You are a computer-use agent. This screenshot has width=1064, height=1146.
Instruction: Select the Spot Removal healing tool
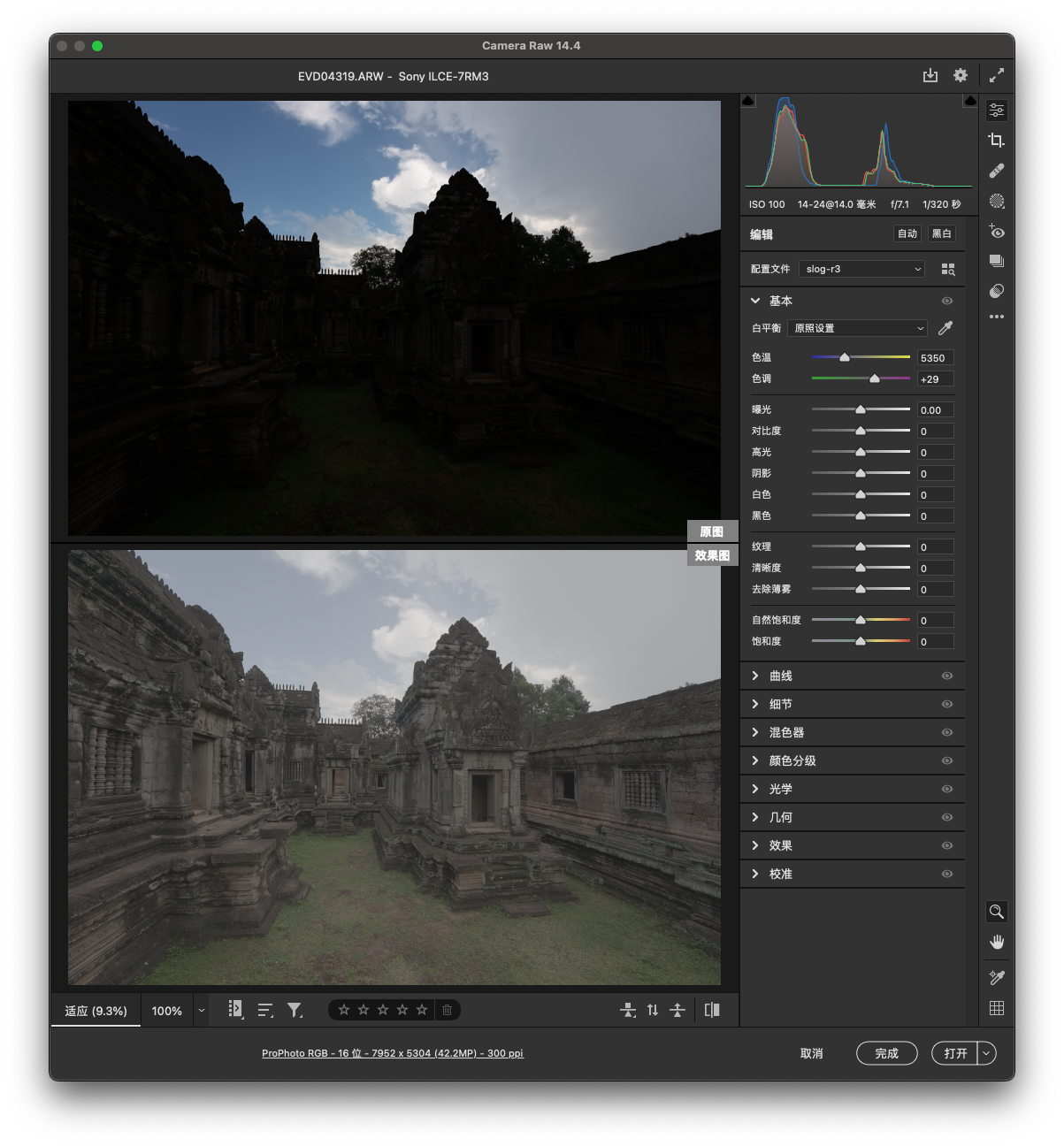click(x=997, y=171)
